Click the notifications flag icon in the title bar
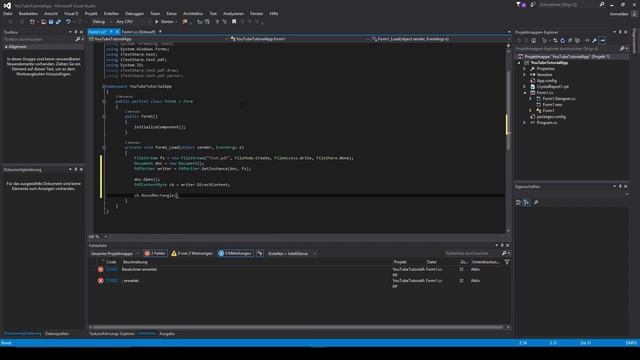This screenshot has width=640, height=360. point(520,5)
